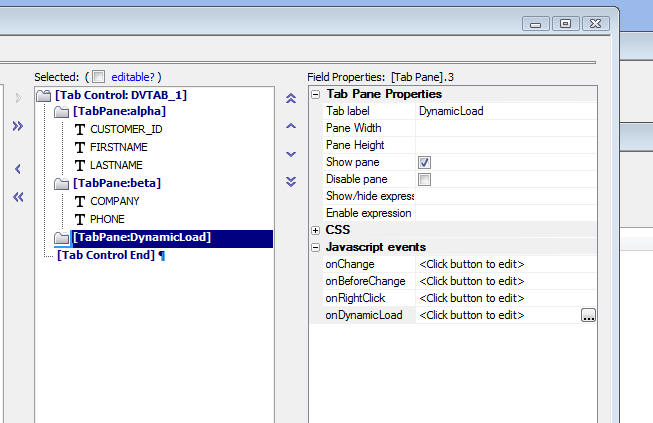Screen dimensions: 653x423
Task: Check the Disable pane checkbox
Action: click(424, 179)
